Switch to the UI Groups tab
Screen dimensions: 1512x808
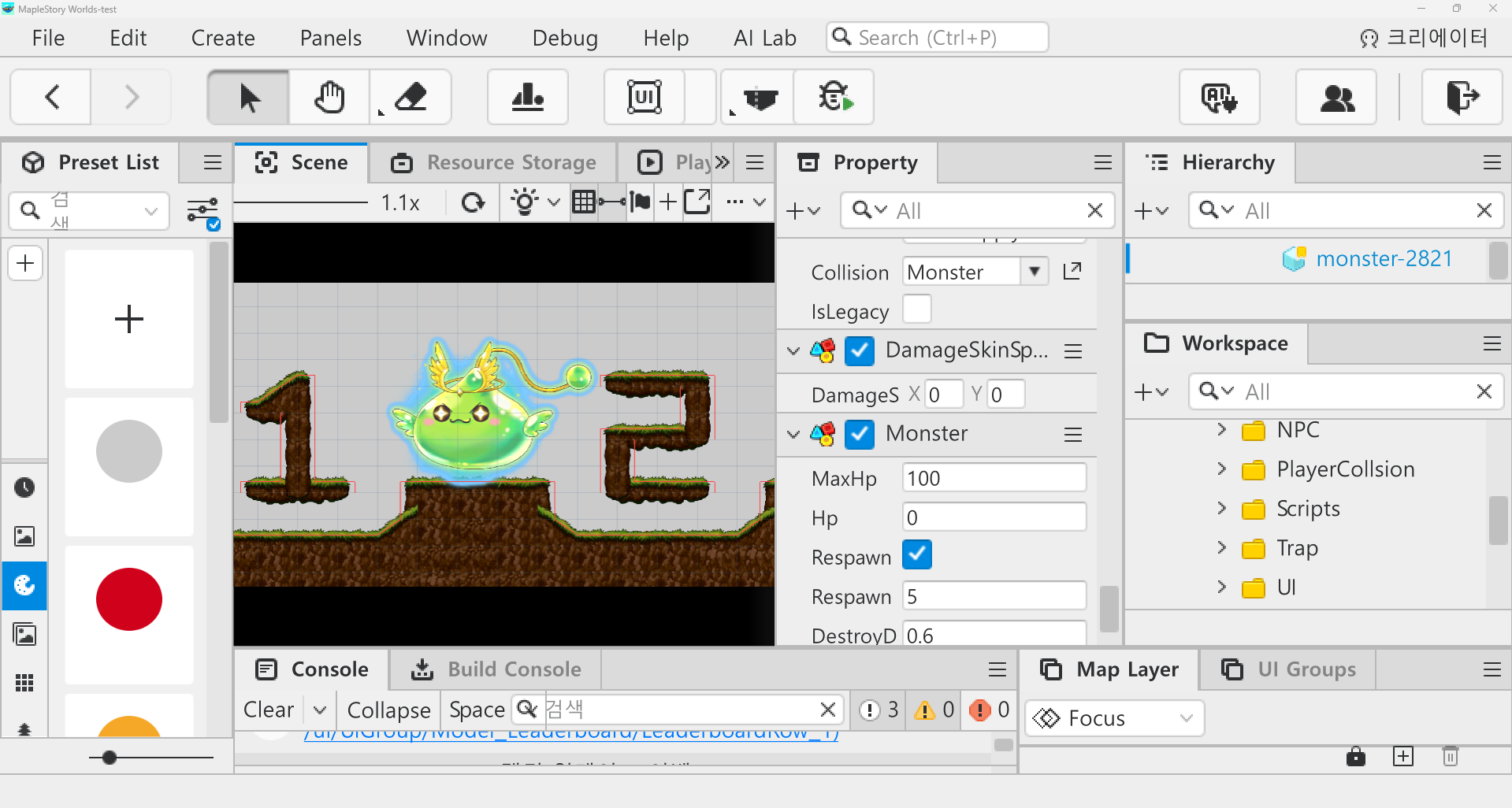1289,669
